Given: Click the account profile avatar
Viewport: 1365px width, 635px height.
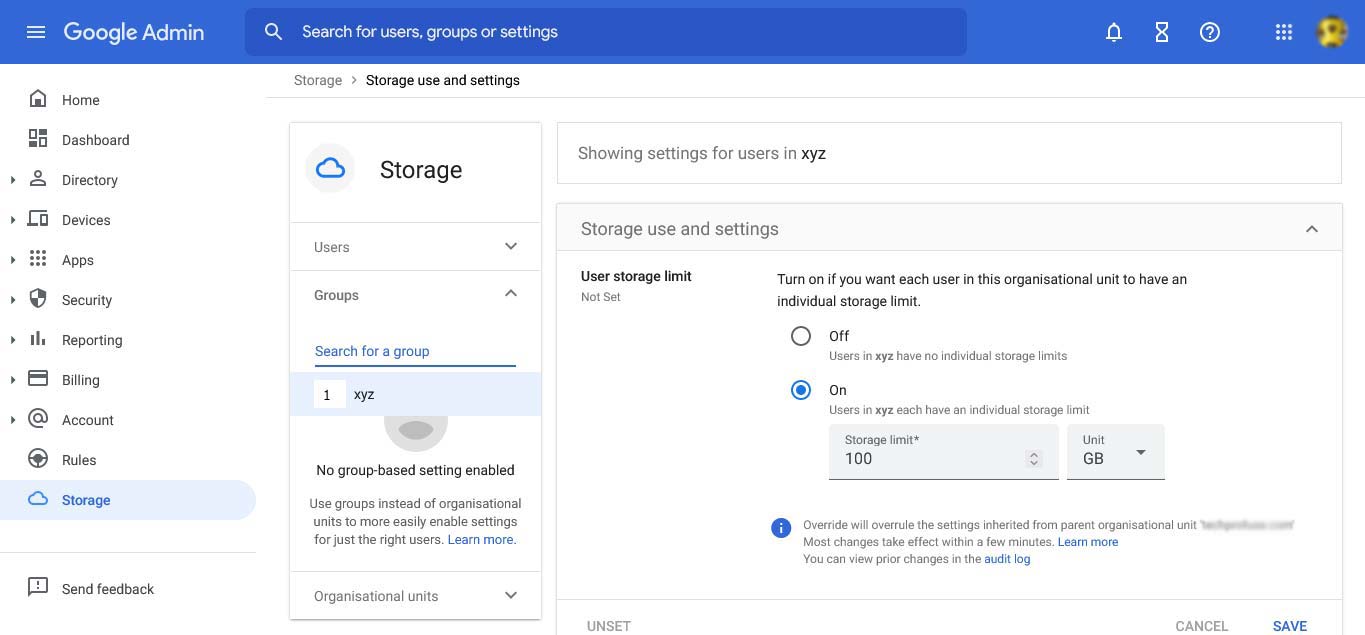Looking at the screenshot, I should click(x=1331, y=31).
